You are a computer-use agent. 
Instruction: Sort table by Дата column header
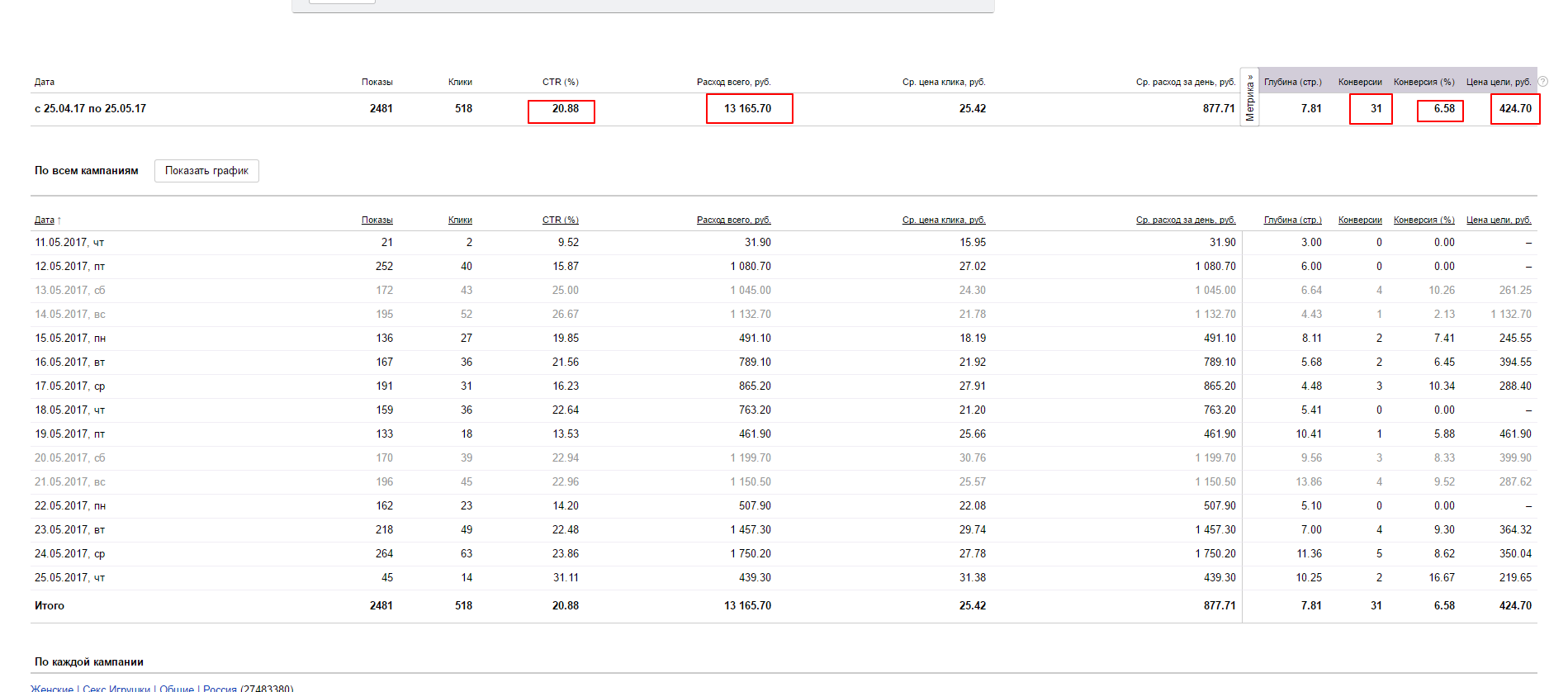(45, 220)
